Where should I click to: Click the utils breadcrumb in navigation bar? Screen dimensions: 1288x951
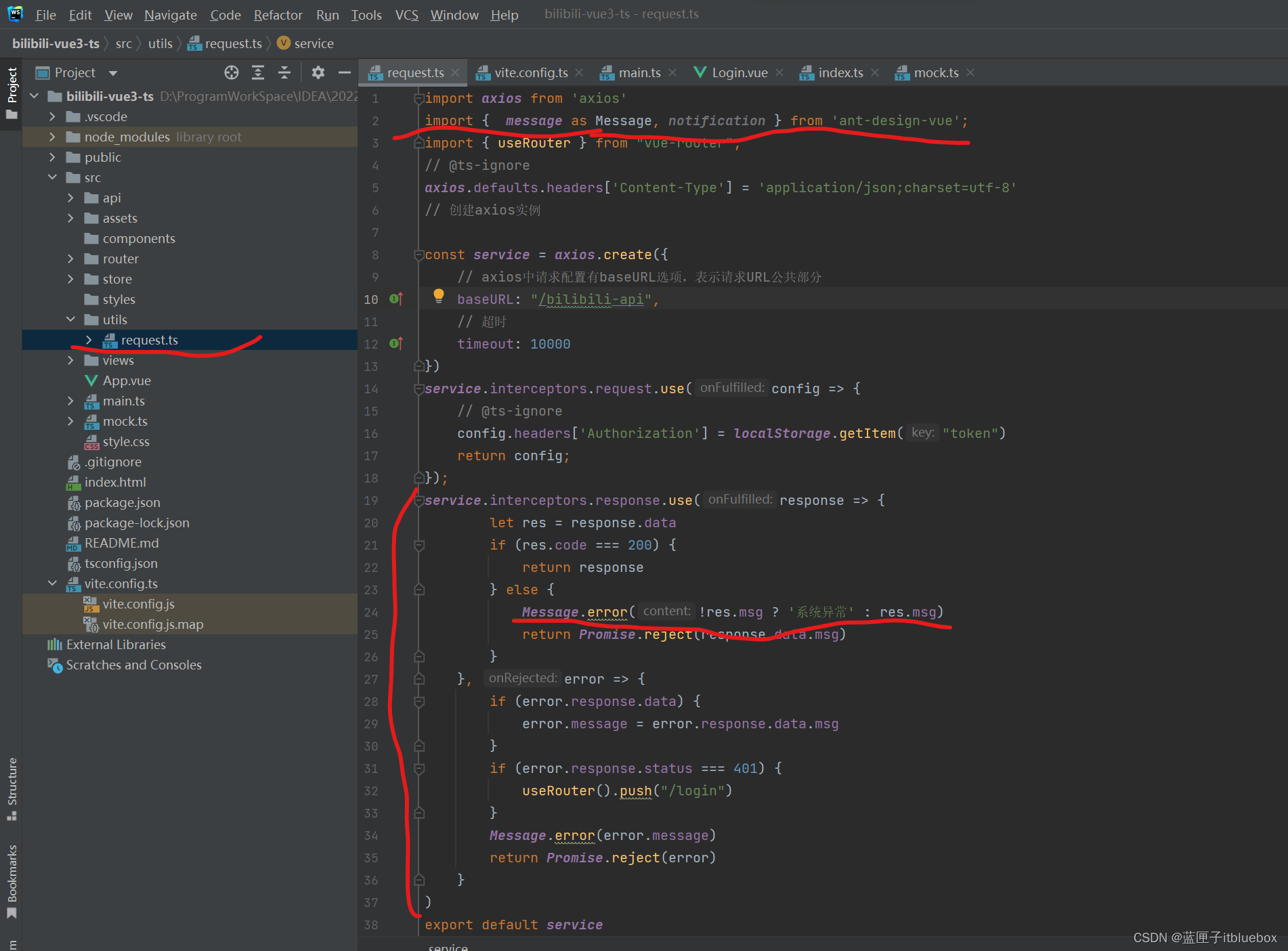[160, 43]
